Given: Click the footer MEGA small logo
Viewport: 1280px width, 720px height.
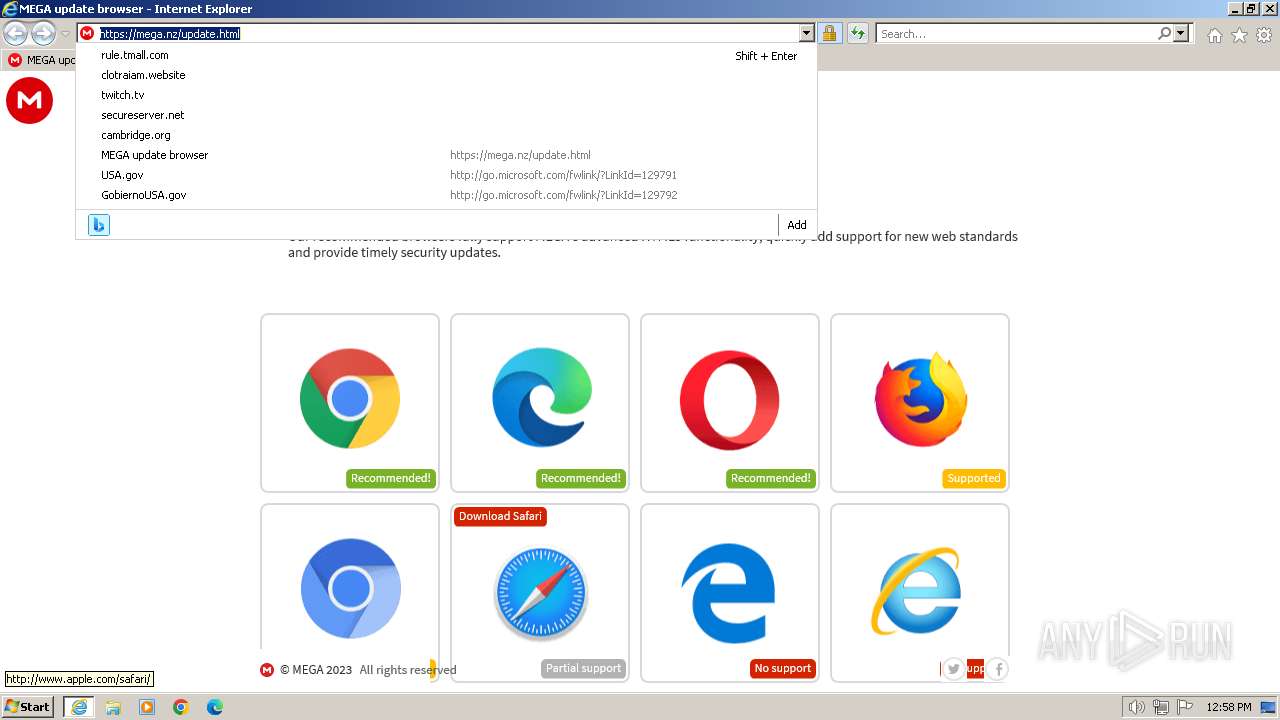Looking at the screenshot, I should tap(267, 670).
